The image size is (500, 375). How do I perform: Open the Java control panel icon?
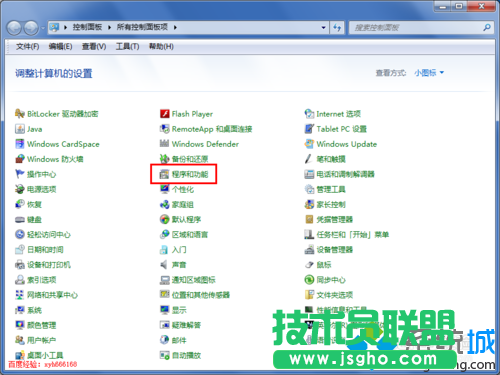(20, 129)
